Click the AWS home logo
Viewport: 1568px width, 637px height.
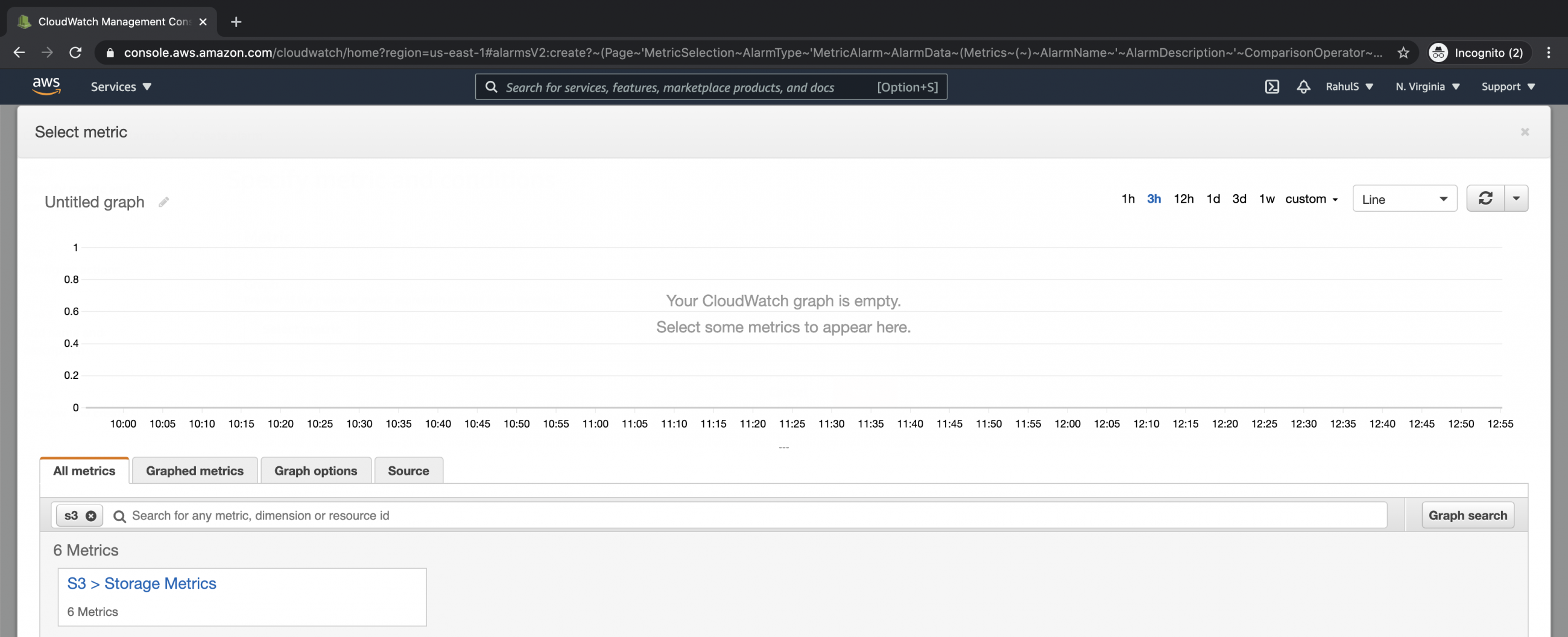tap(46, 86)
